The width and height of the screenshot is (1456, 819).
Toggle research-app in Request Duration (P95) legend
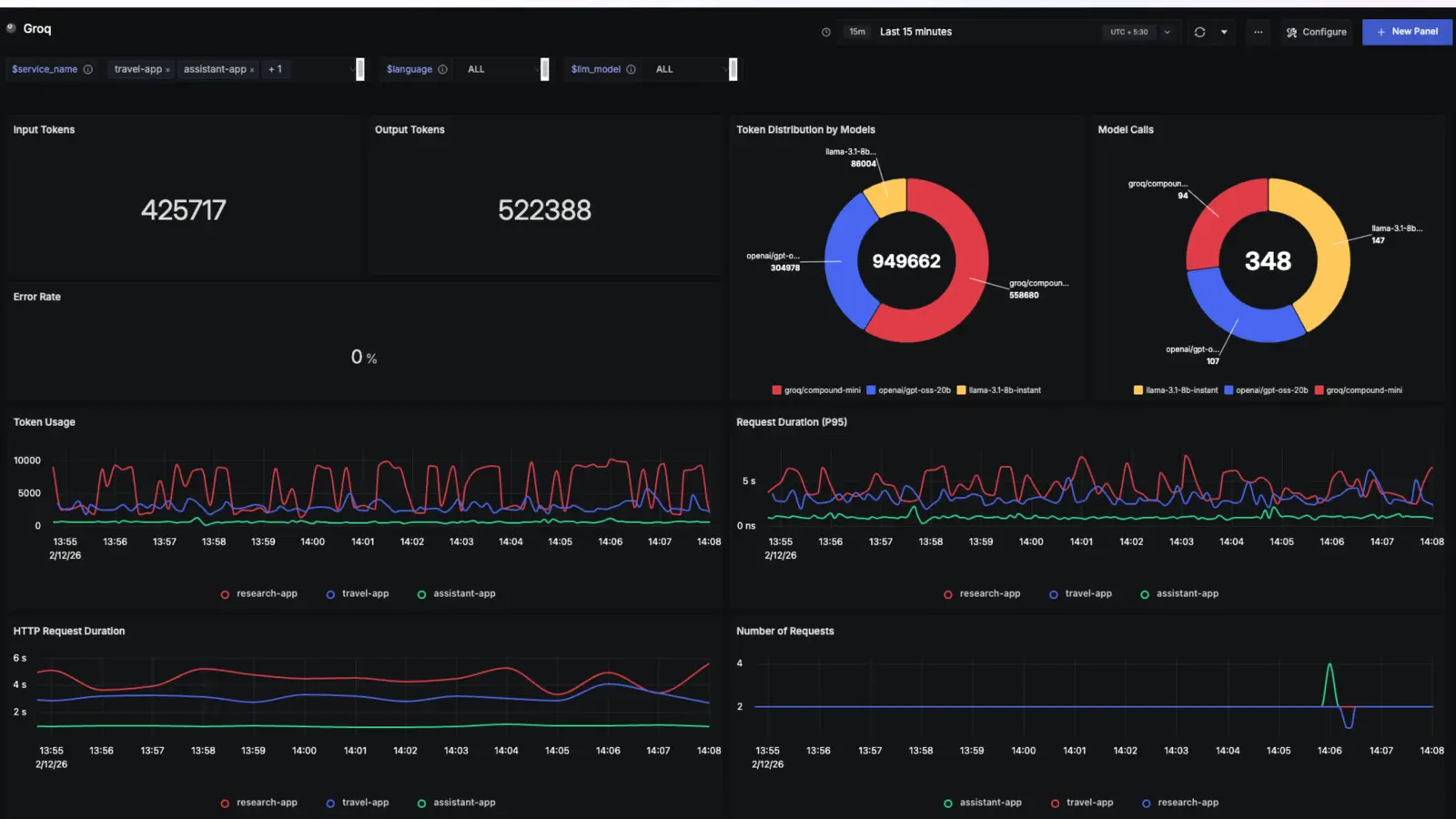(982, 593)
